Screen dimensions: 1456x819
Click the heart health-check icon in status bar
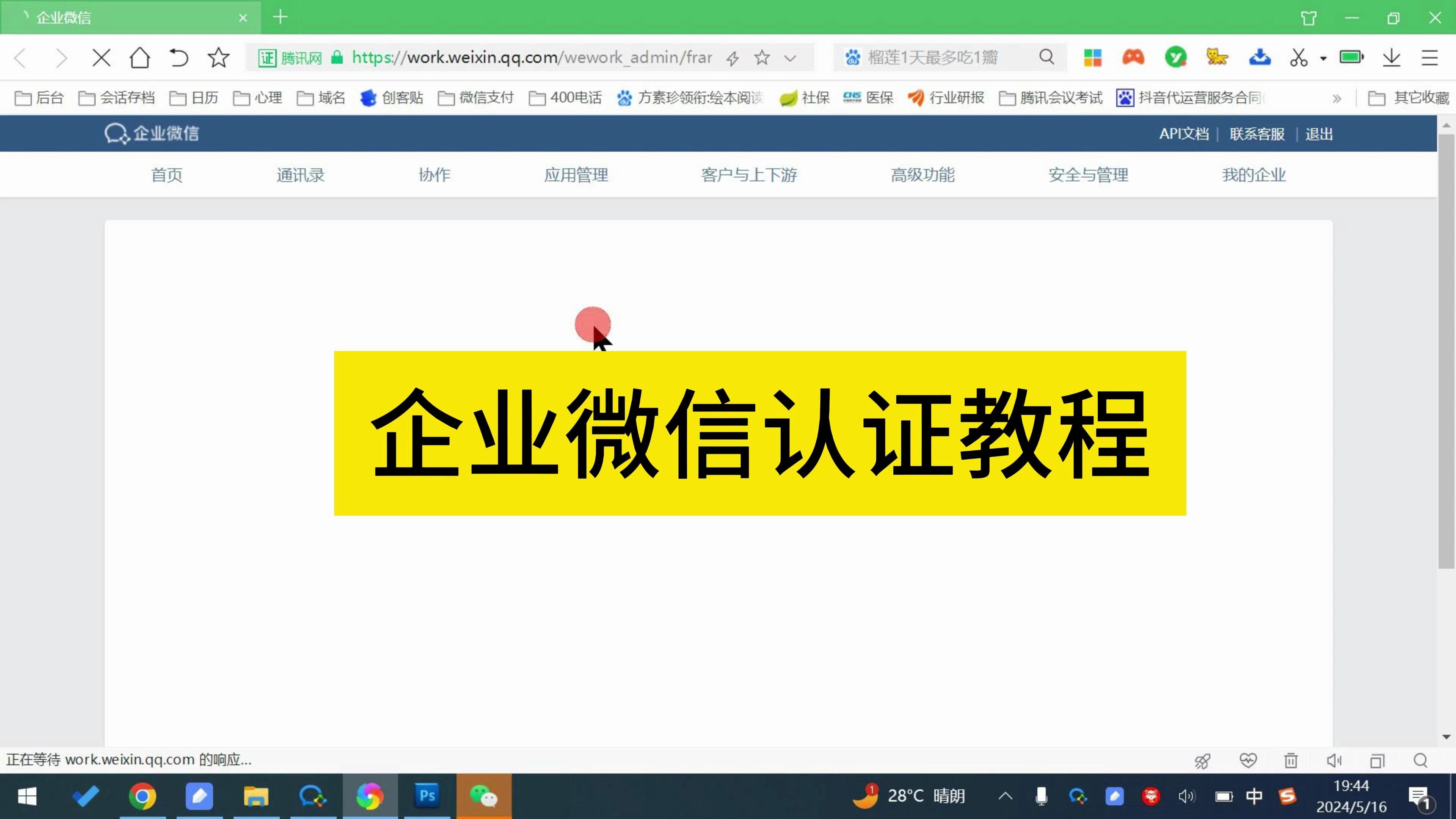coord(1248,760)
